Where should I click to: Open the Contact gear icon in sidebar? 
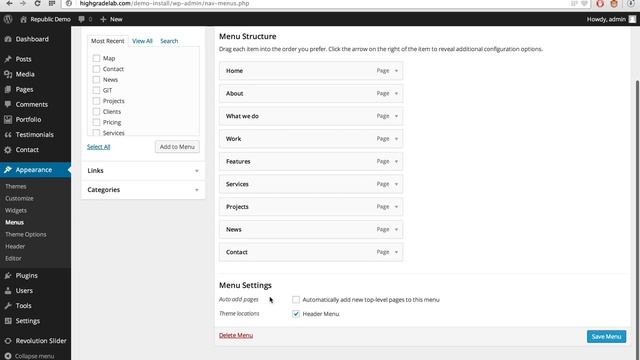8,150
